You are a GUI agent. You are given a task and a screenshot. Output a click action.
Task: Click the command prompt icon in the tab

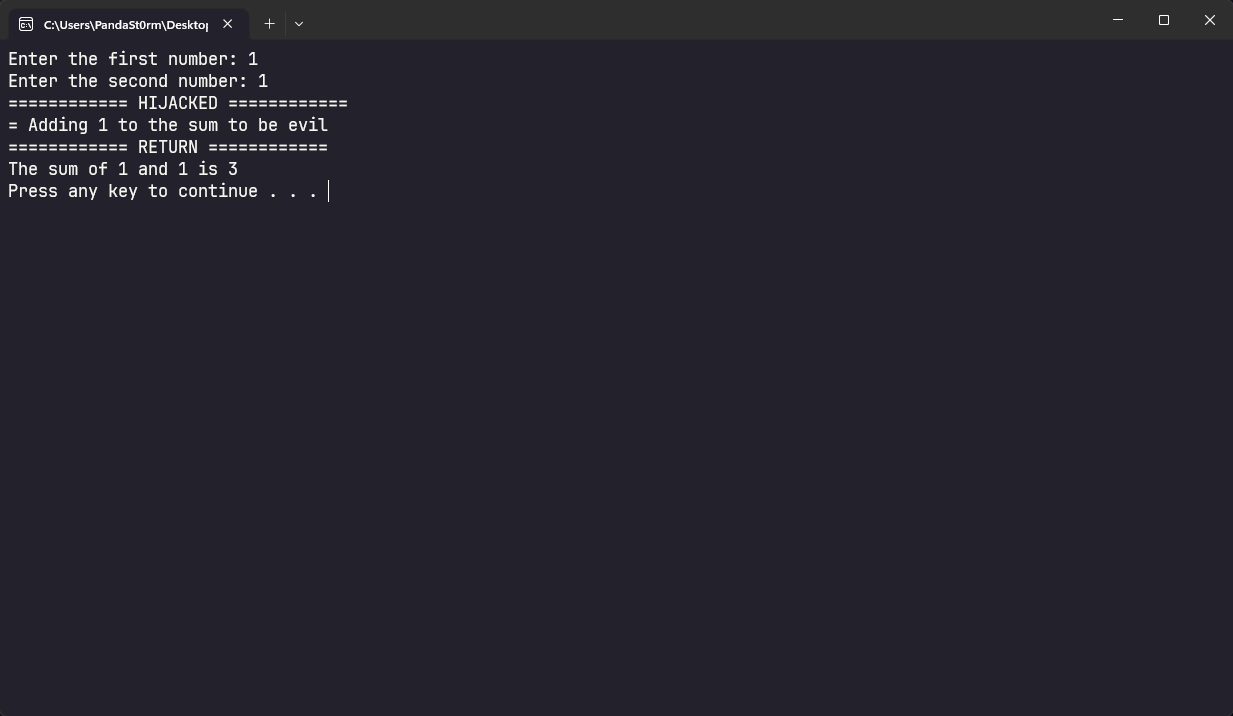(26, 24)
